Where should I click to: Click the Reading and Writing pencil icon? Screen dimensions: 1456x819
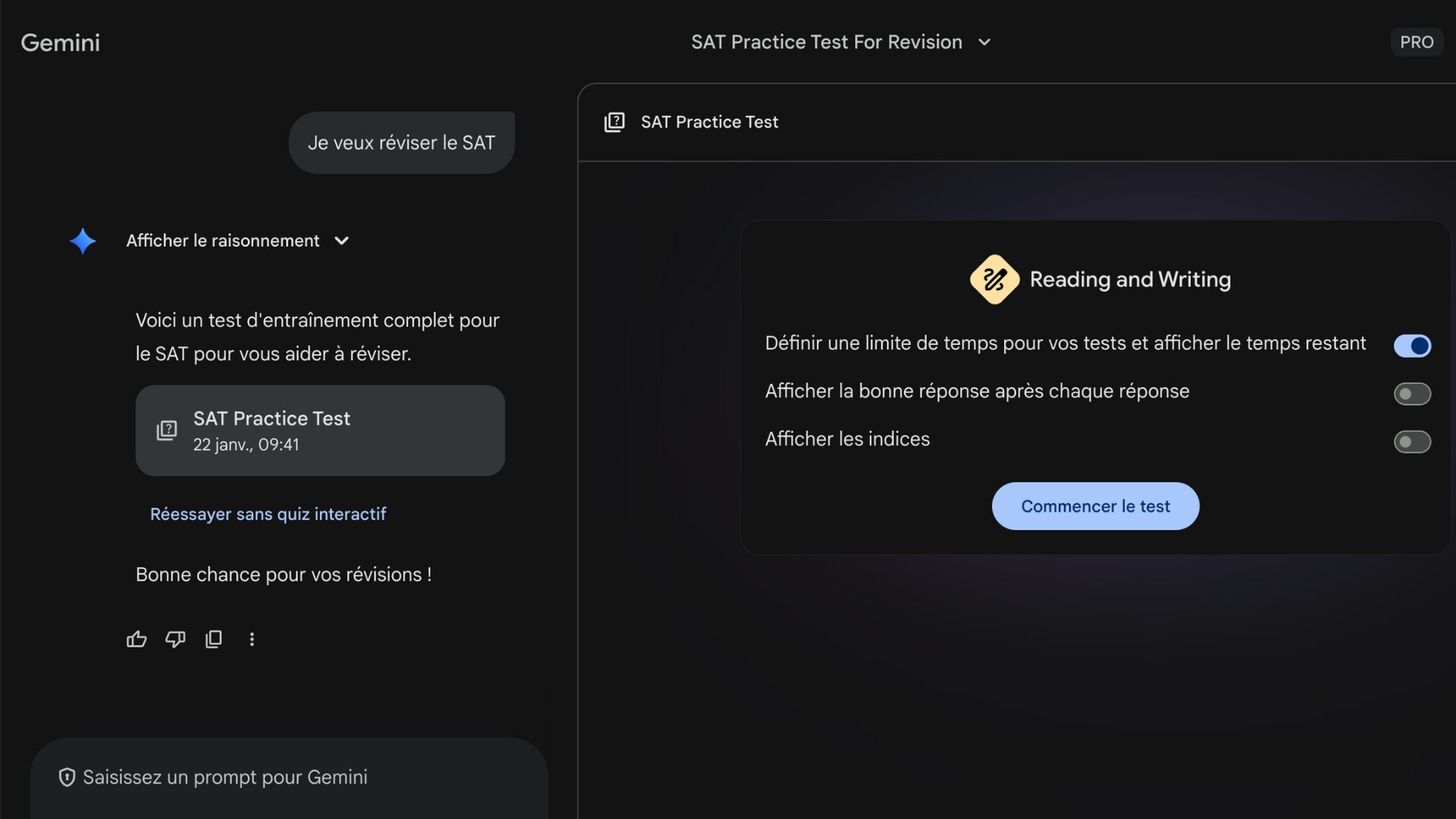click(x=994, y=280)
